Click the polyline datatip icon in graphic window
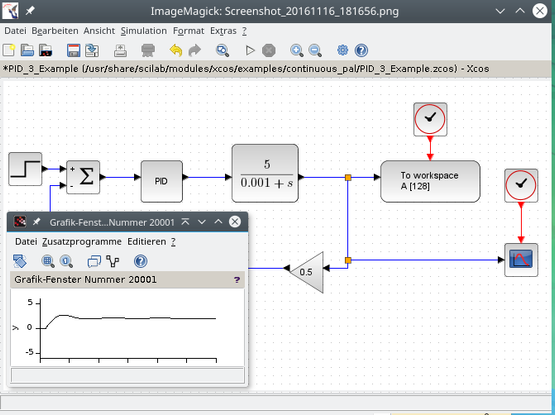The width and height of the screenshot is (555, 415). point(113,261)
